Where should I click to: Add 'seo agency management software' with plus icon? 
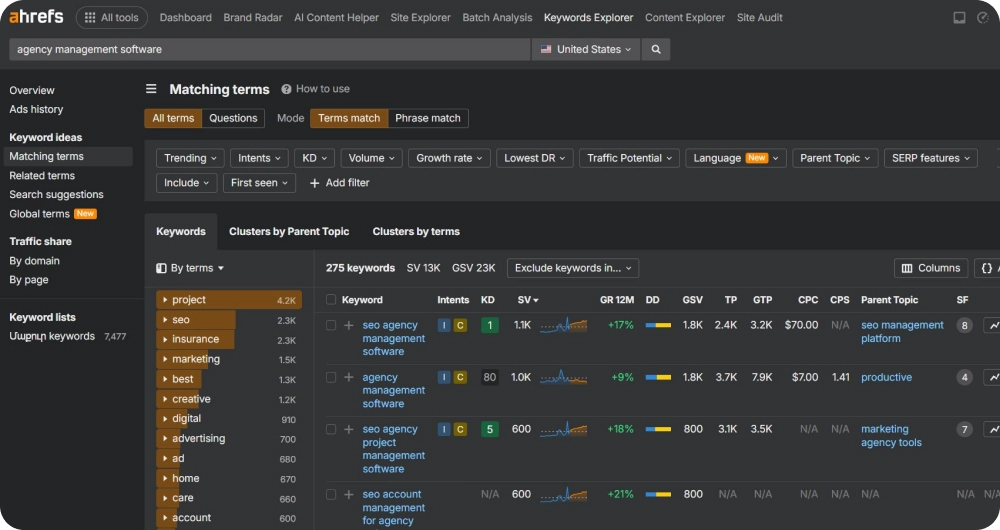349,325
